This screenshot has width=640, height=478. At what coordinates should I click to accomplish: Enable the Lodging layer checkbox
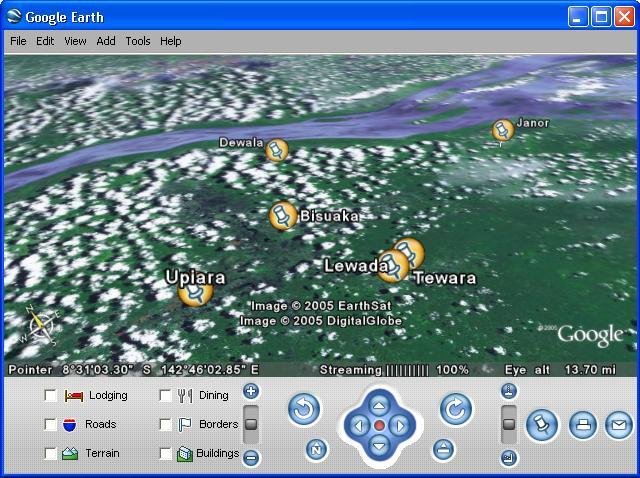click(50, 396)
